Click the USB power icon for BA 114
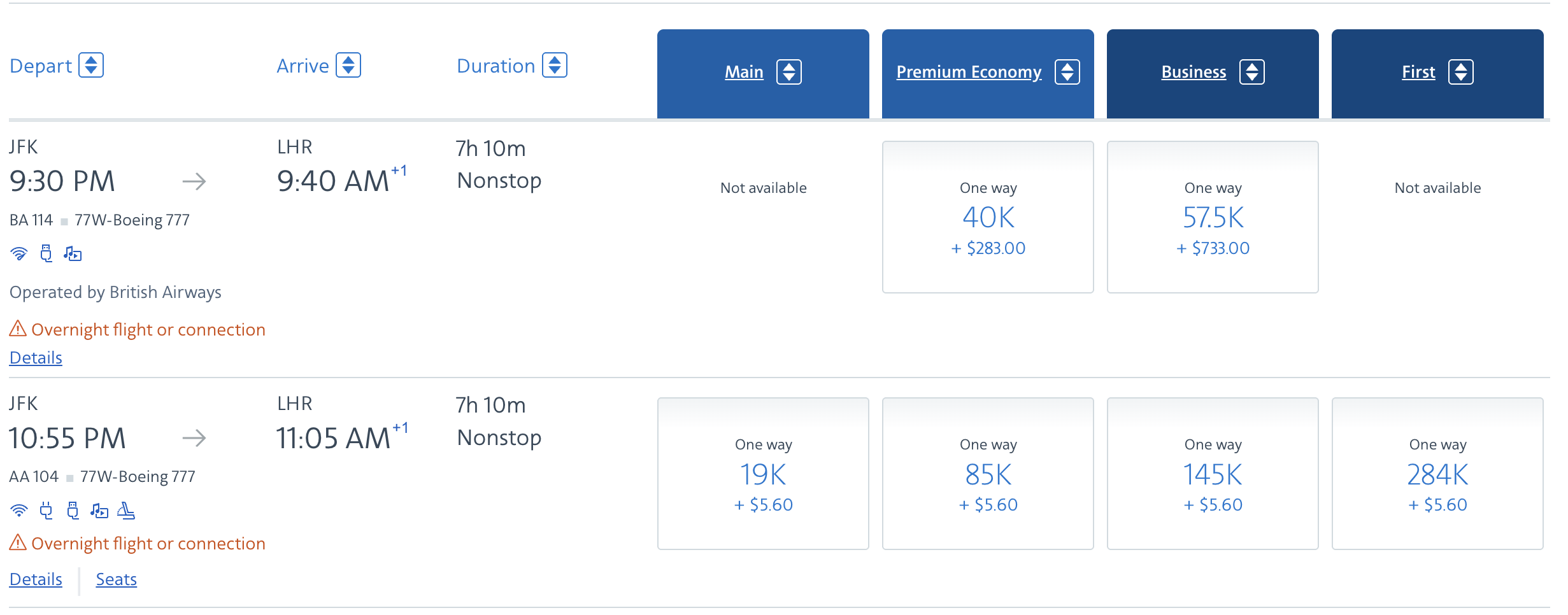 coord(46,253)
